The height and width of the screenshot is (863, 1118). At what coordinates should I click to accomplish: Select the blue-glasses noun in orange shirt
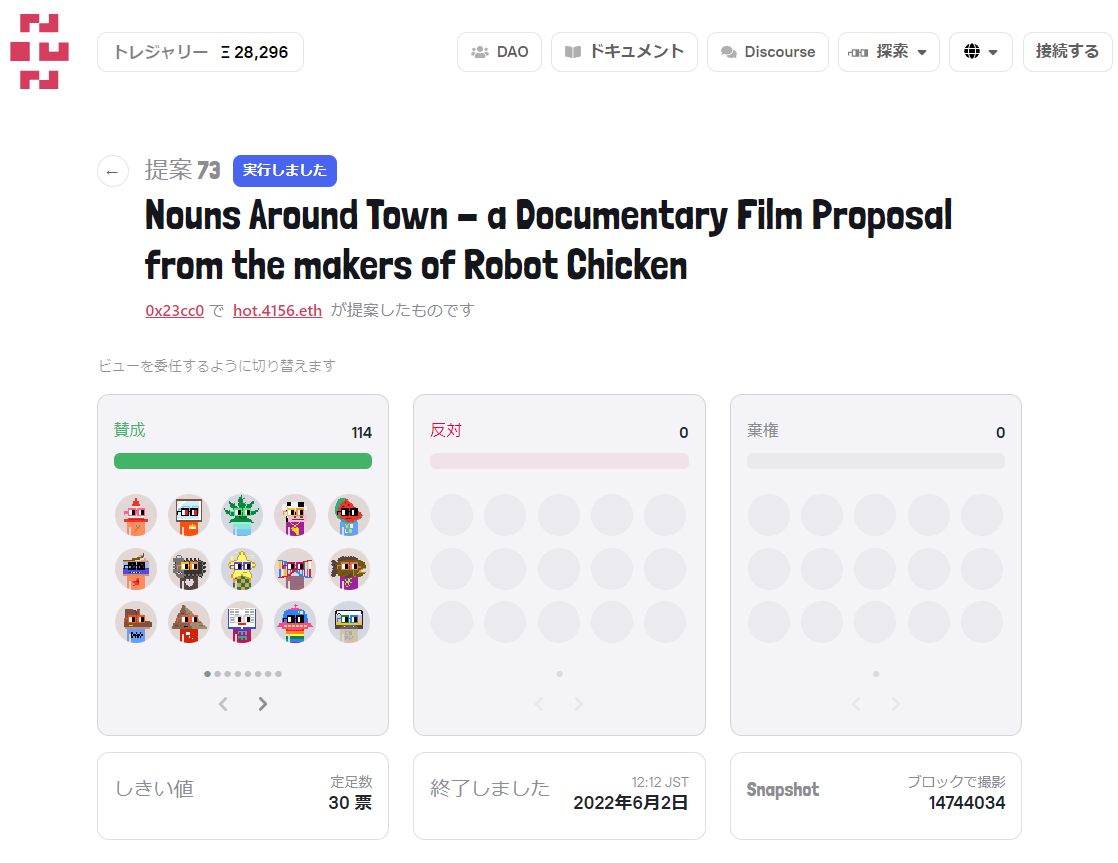click(x=135, y=569)
